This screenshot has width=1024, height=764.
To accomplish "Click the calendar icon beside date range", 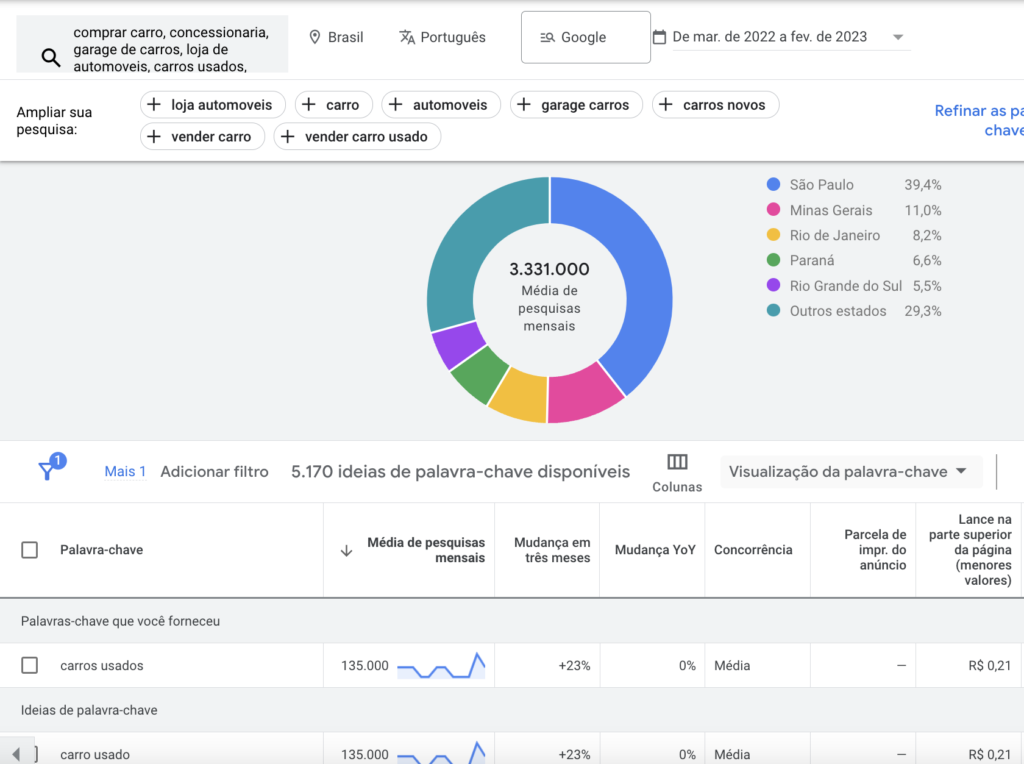I will (x=659, y=37).
